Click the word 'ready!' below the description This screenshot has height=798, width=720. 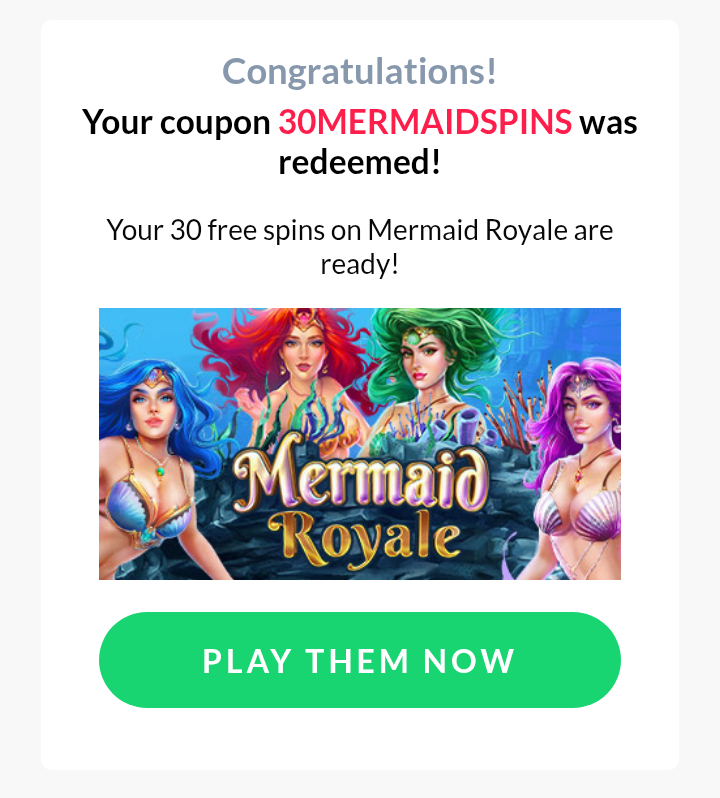click(x=359, y=265)
